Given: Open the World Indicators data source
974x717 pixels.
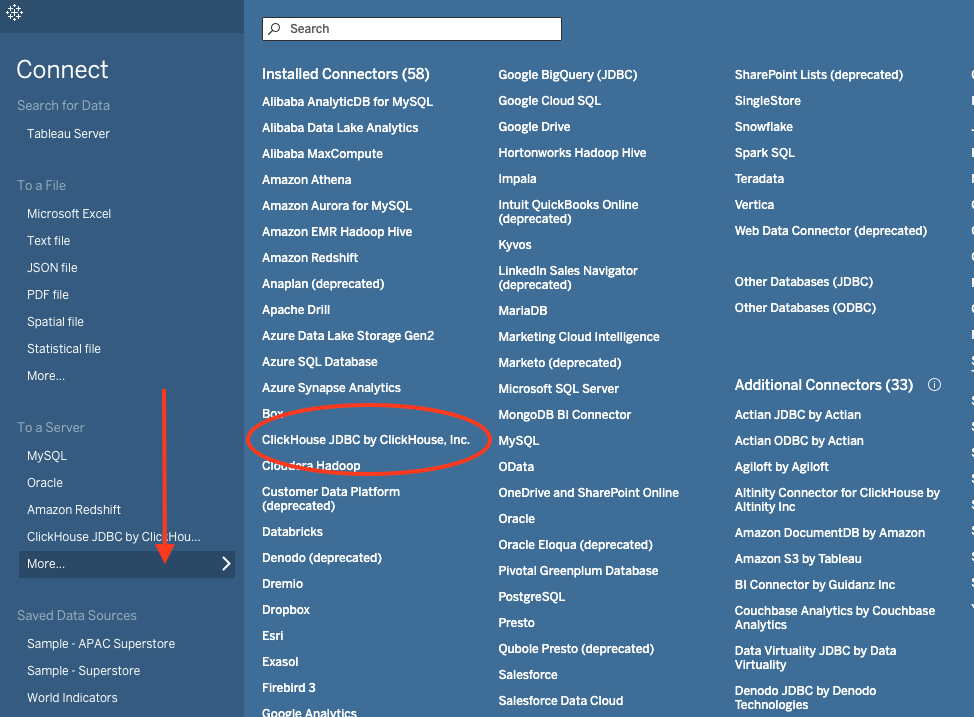Looking at the screenshot, I should tap(72, 698).
